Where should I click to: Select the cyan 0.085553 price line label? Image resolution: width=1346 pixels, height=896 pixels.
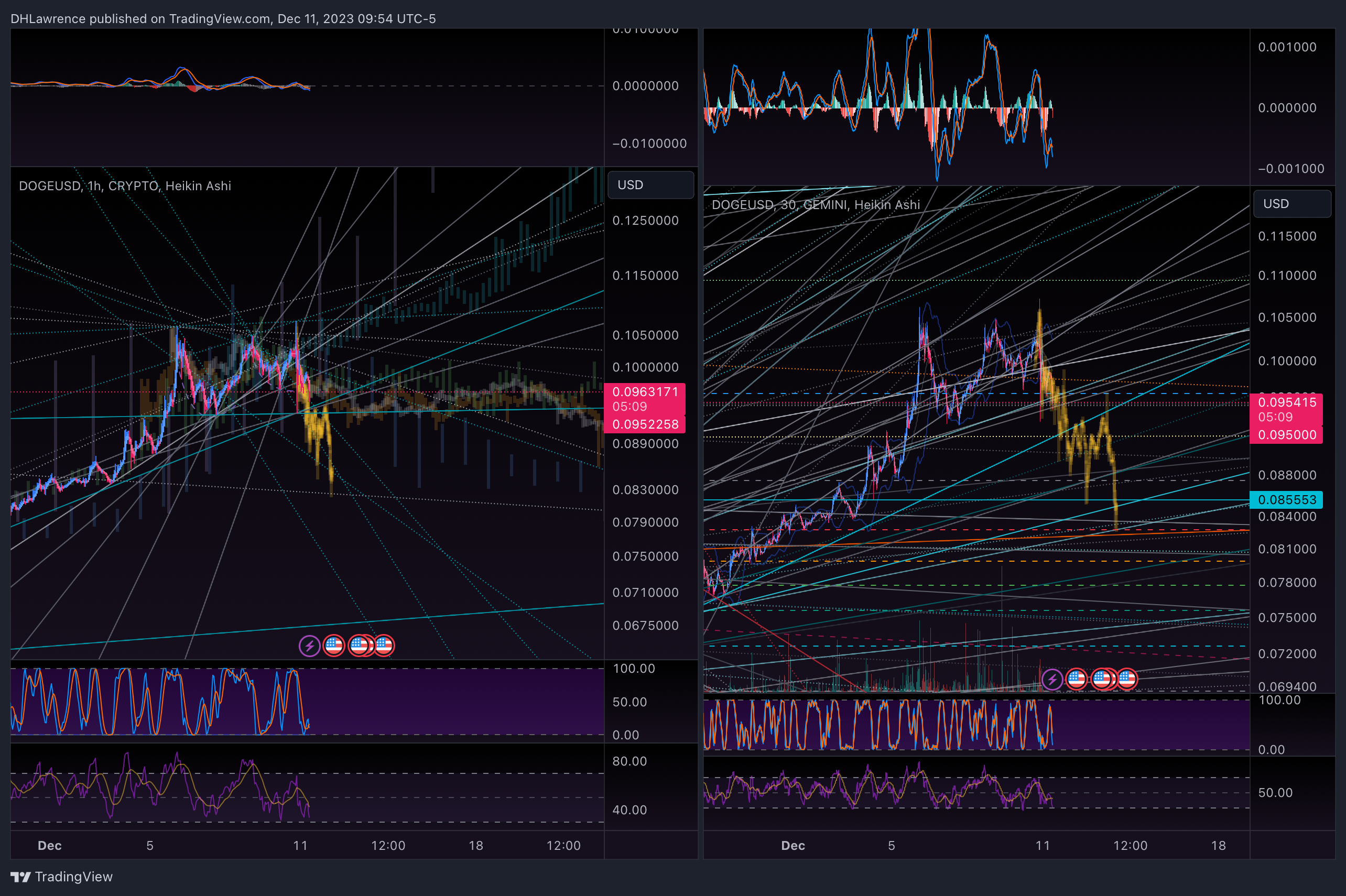tap(1286, 500)
